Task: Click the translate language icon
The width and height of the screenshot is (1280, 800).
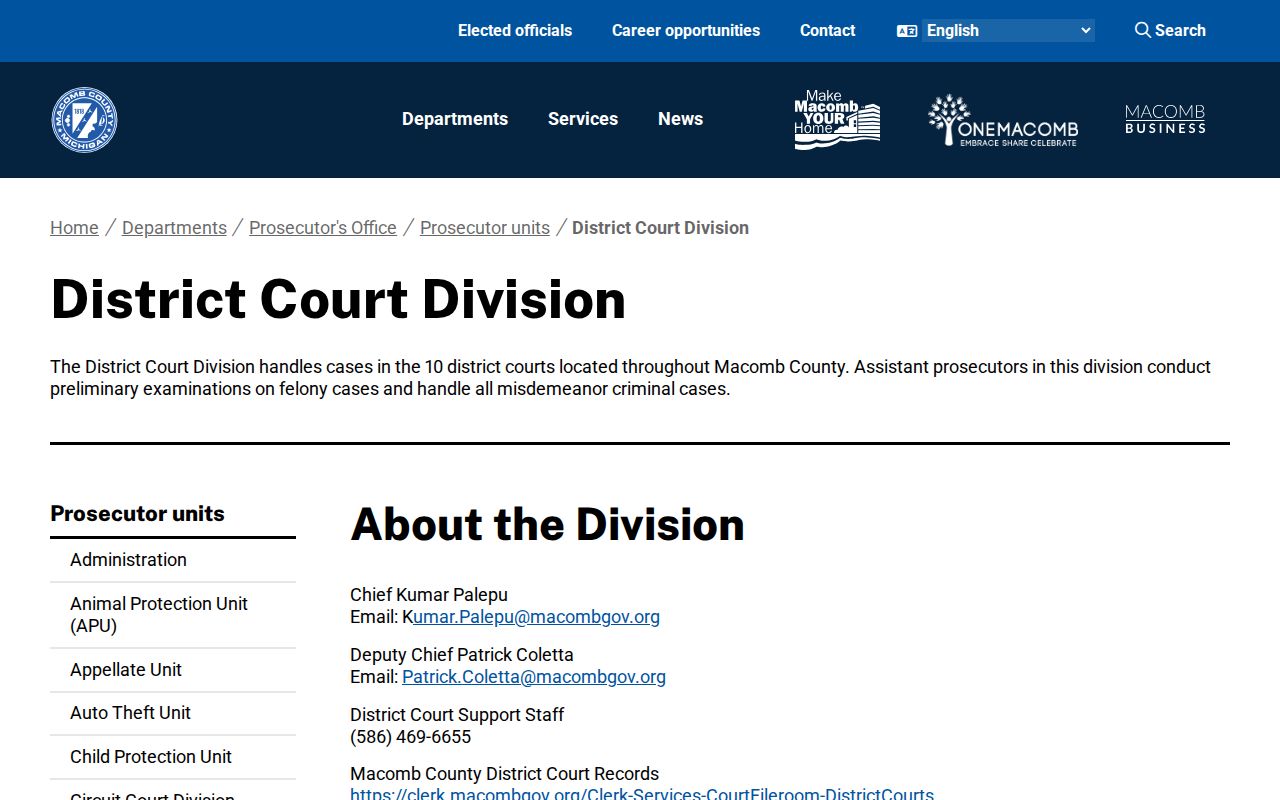Action: [x=907, y=31]
